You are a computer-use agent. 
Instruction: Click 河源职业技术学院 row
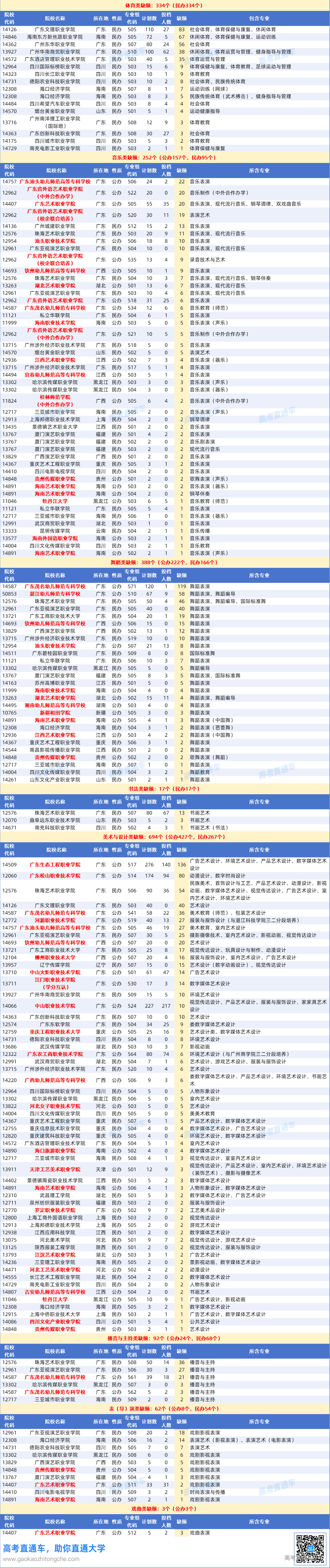coord(164,920)
